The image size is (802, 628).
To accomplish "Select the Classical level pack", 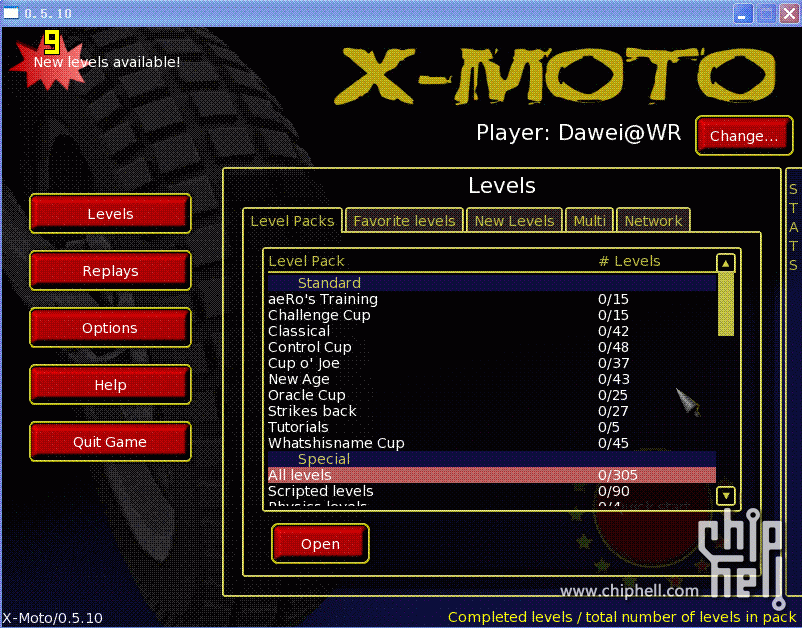I will 492,331.
